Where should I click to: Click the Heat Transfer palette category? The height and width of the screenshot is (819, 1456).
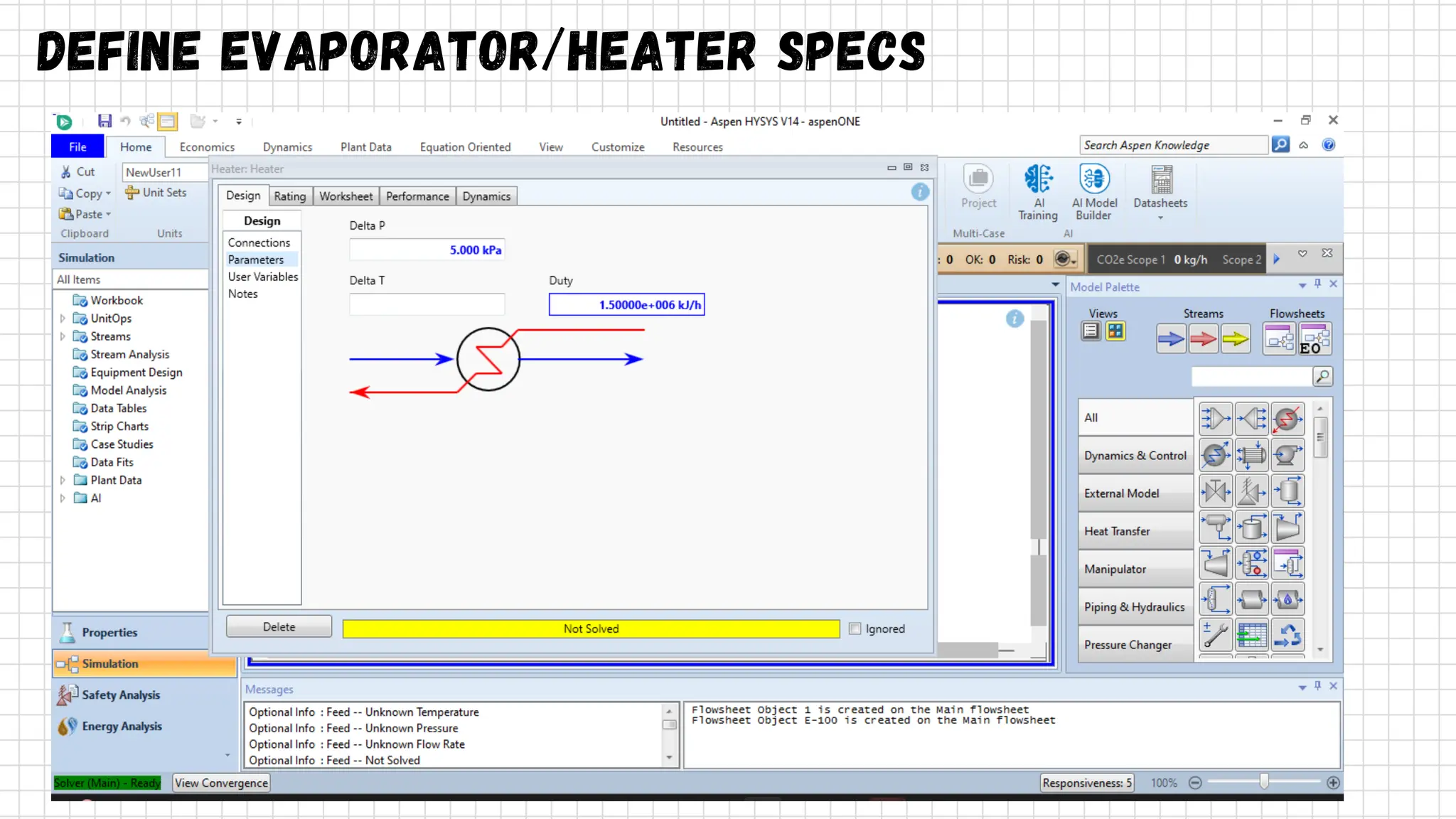(x=1135, y=531)
